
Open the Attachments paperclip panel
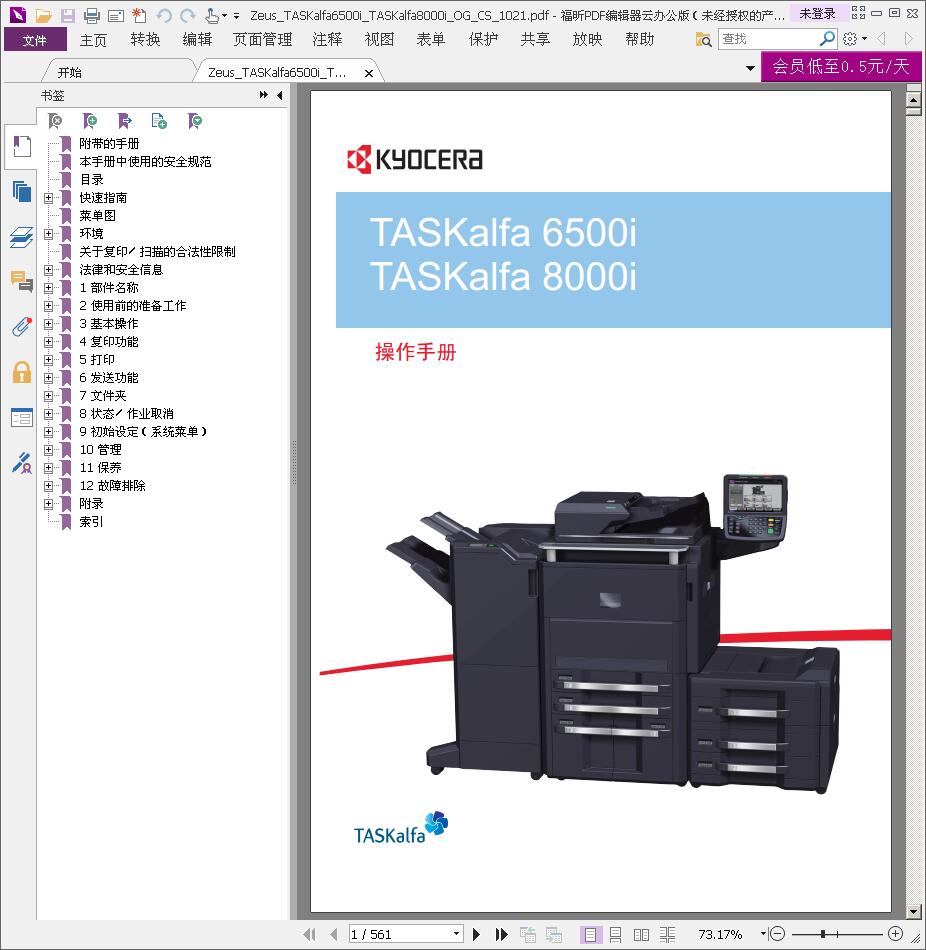click(22, 327)
